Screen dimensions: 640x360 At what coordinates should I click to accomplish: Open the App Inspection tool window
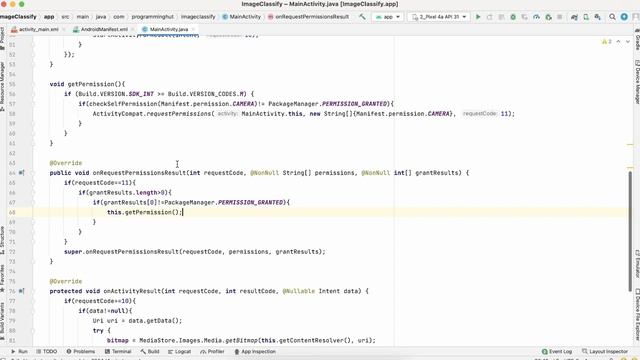tap(255, 351)
